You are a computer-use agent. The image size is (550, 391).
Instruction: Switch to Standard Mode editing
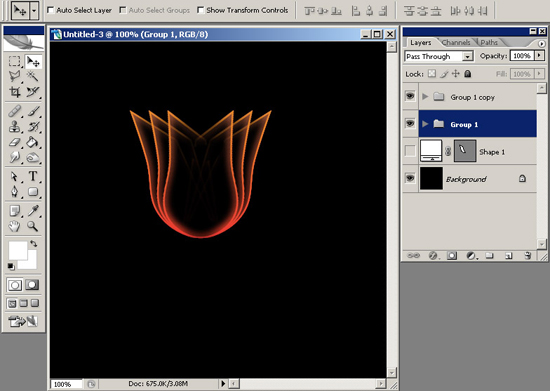point(15,285)
